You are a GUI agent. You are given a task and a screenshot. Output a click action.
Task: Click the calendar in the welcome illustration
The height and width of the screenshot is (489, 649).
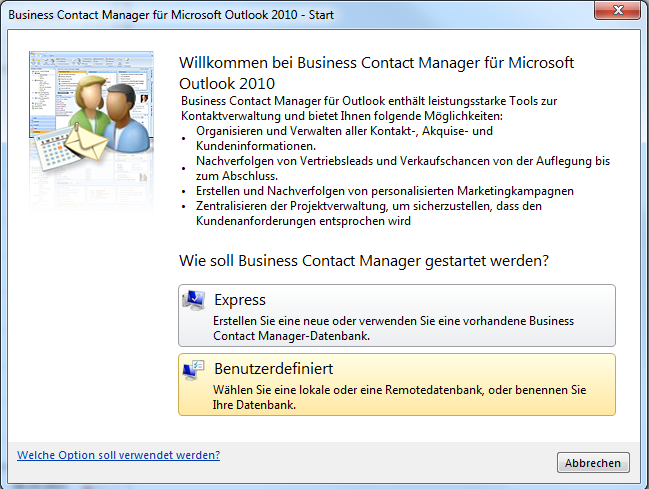tap(55, 152)
